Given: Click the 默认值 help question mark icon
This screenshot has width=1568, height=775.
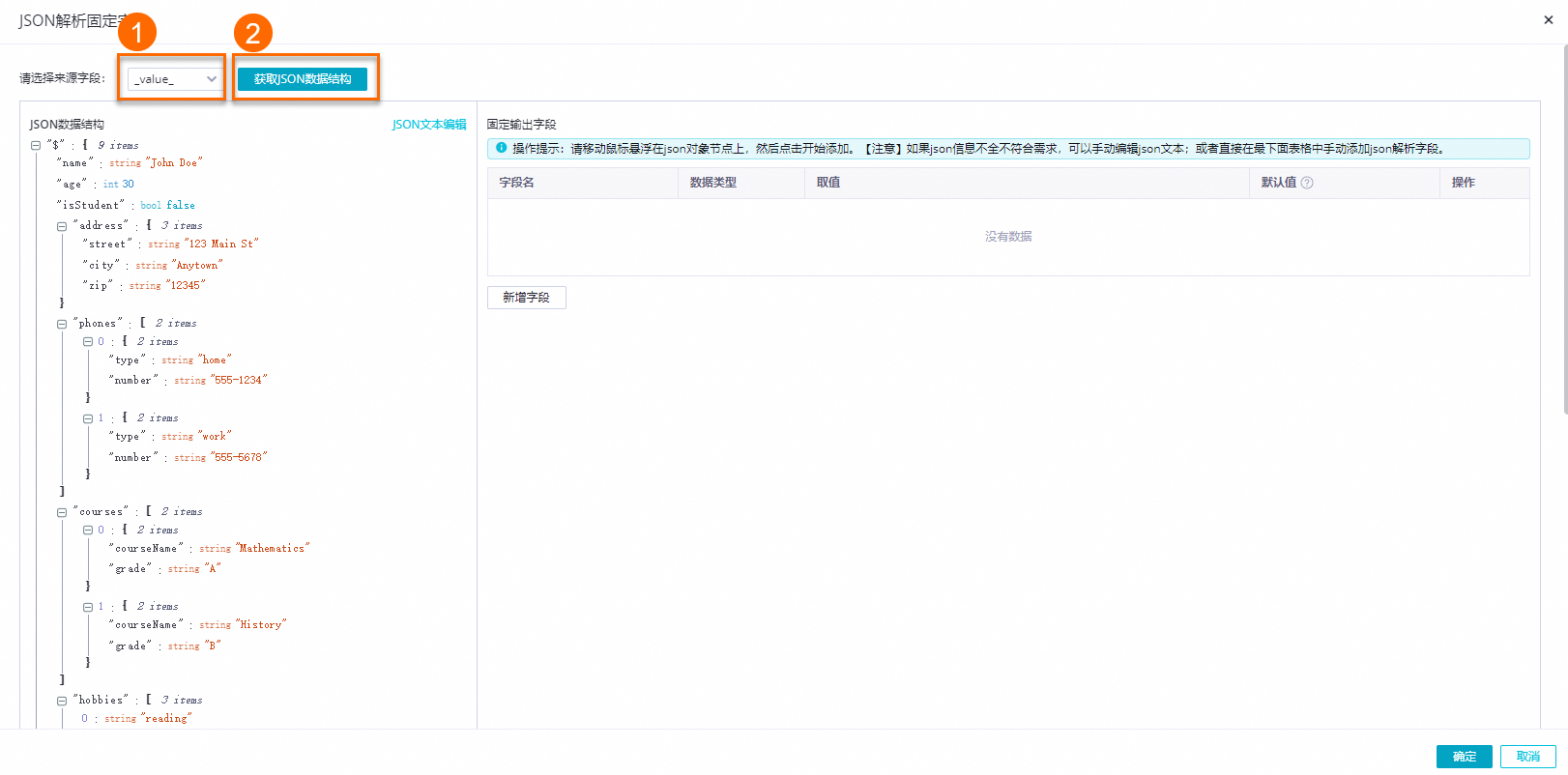Looking at the screenshot, I should click(1307, 183).
